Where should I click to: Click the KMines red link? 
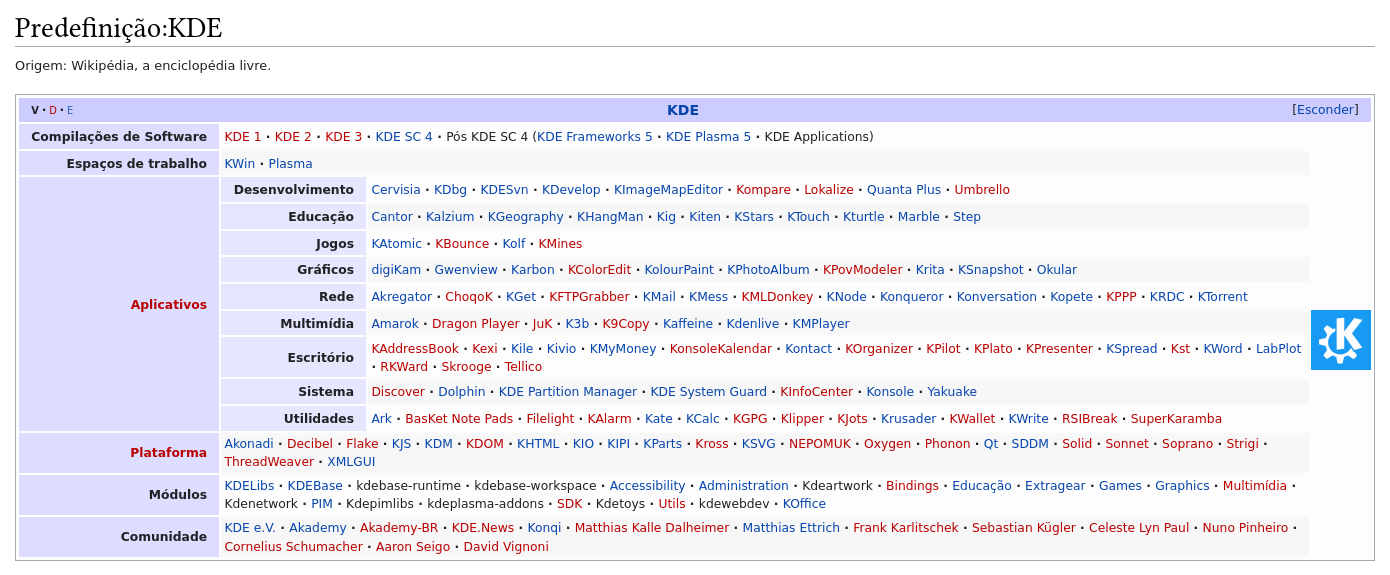pyautogui.click(x=560, y=244)
